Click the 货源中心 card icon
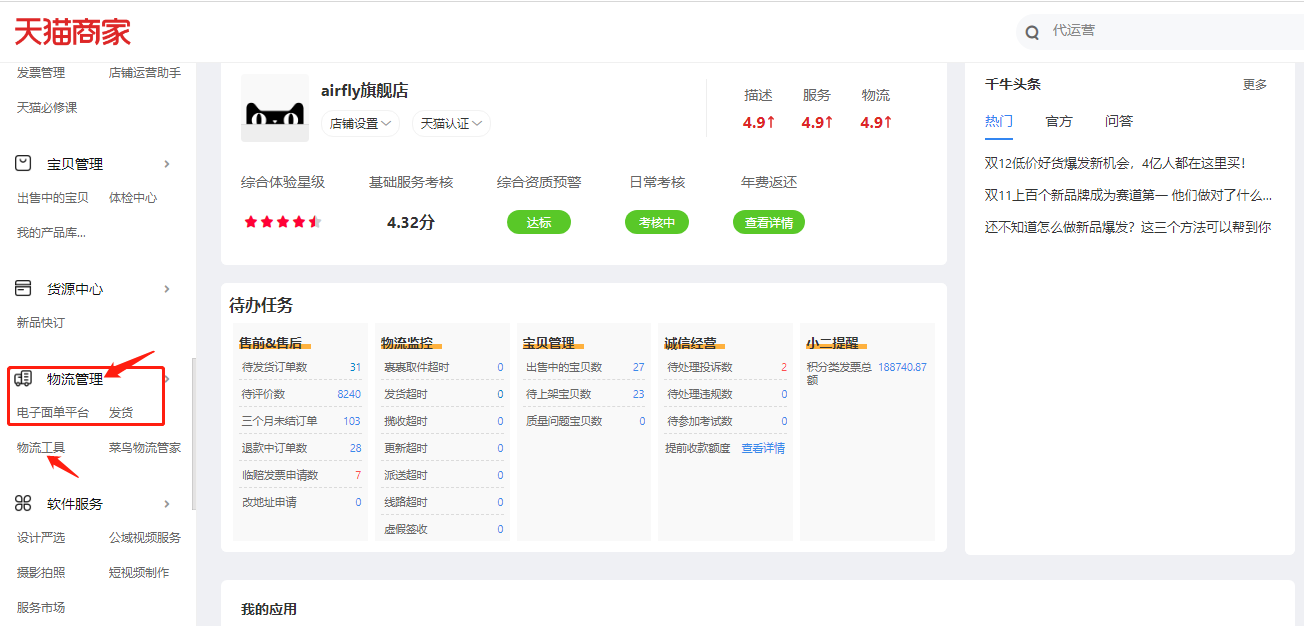 click(23, 288)
